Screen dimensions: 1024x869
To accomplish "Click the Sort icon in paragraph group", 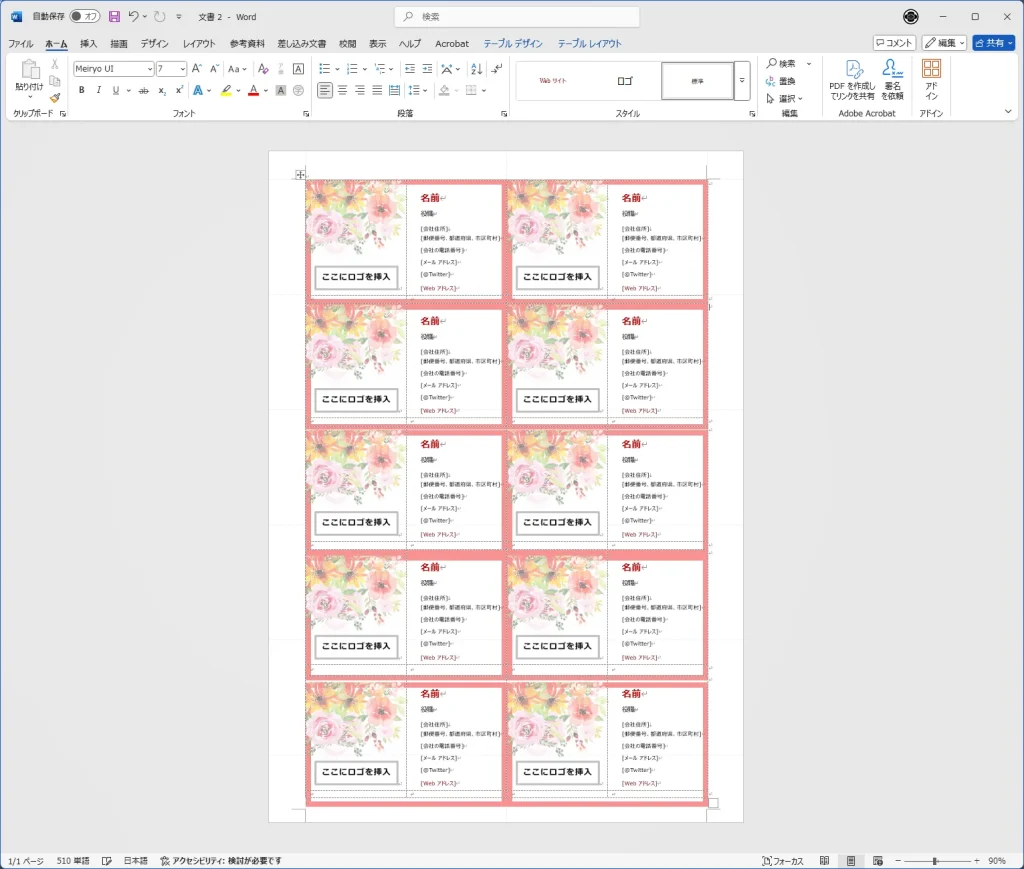I will pos(474,69).
